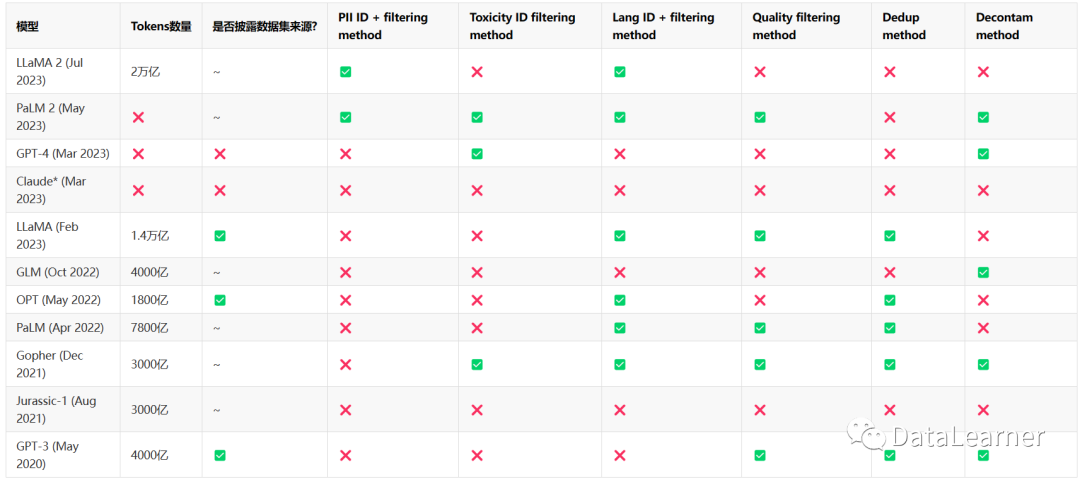Click green check for LLaMA 2 PII filtering
The height and width of the screenshot is (482, 1080).
(345, 72)
